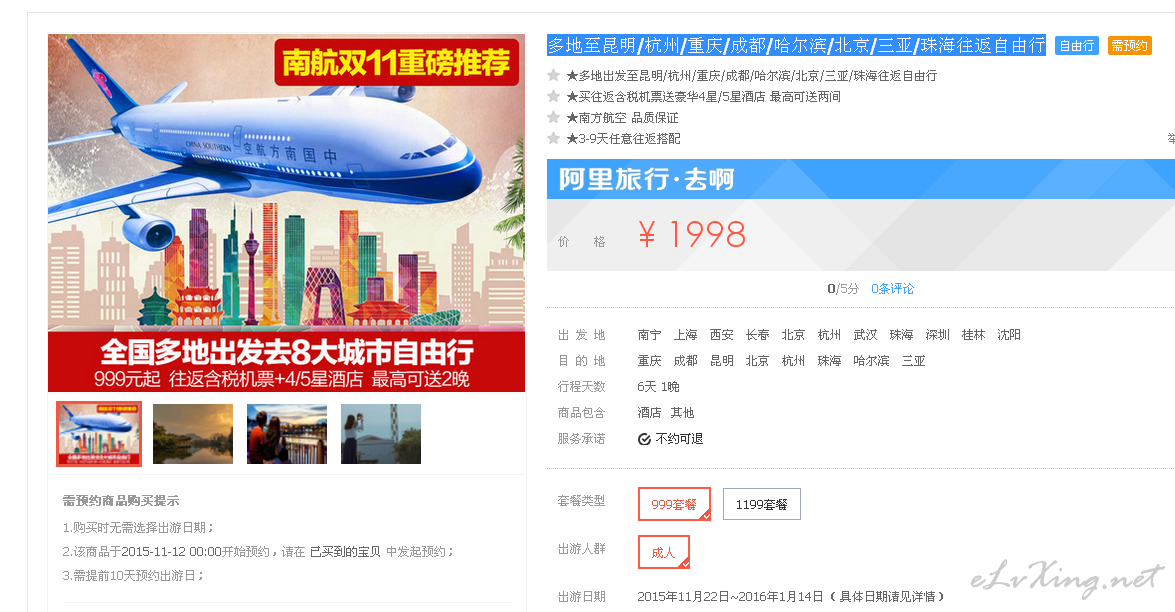Click departure city 南宁
Viewport: 1175px width, 612px height.
tap(650, 335)
